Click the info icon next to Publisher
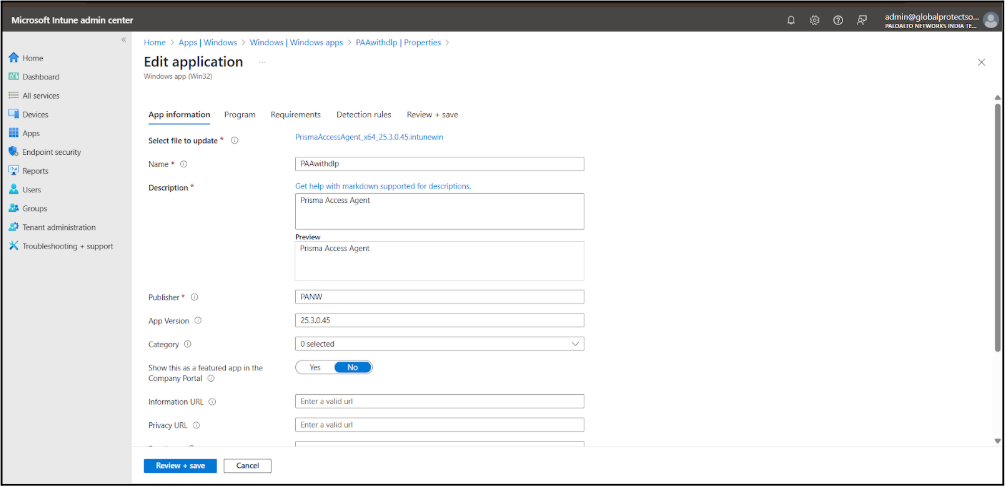Viewport: 1006px width, 487px height. [194, 297]
